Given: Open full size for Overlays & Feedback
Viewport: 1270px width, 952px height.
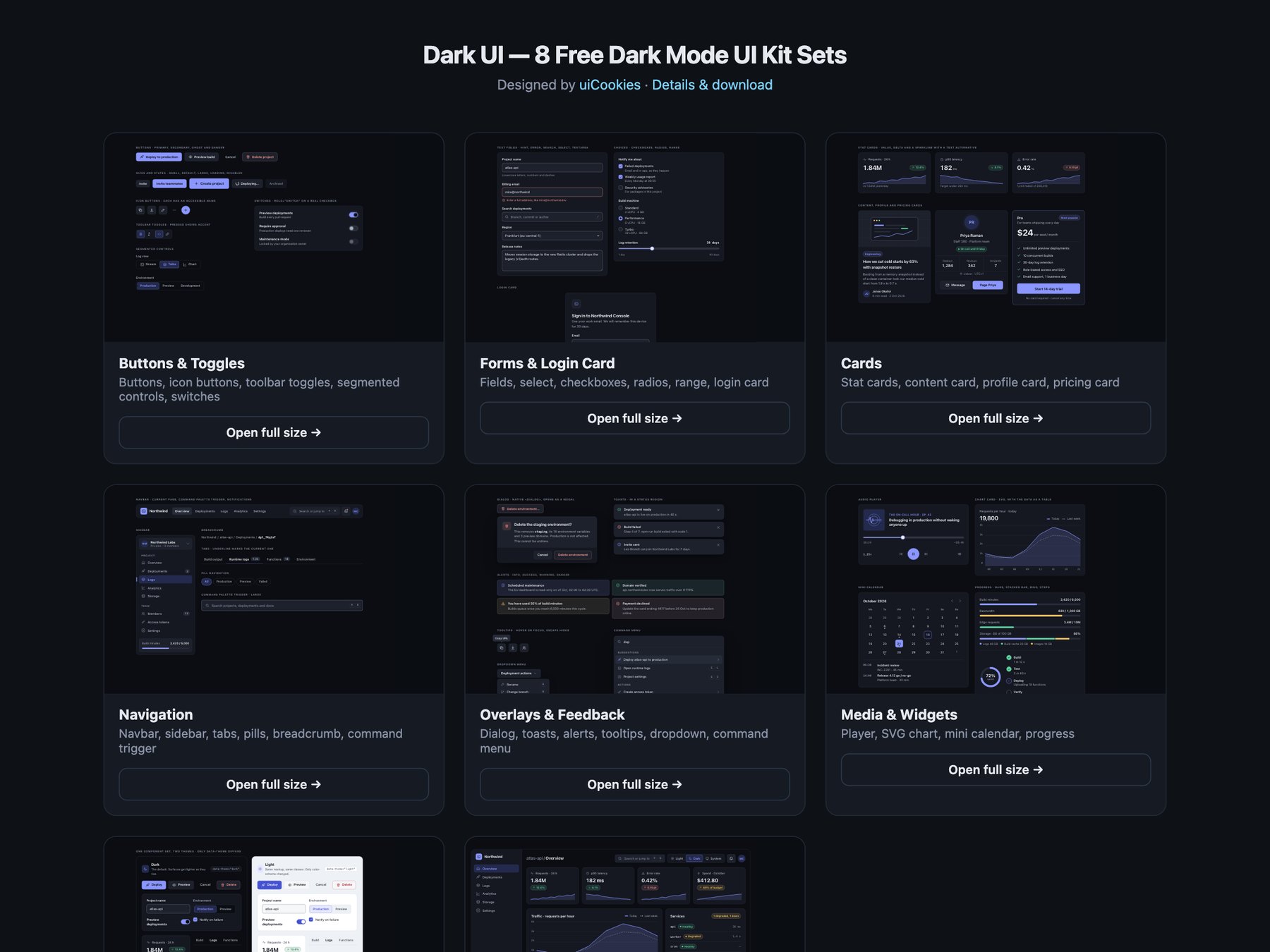Looking at the screenshot, I should coord(634,784).
